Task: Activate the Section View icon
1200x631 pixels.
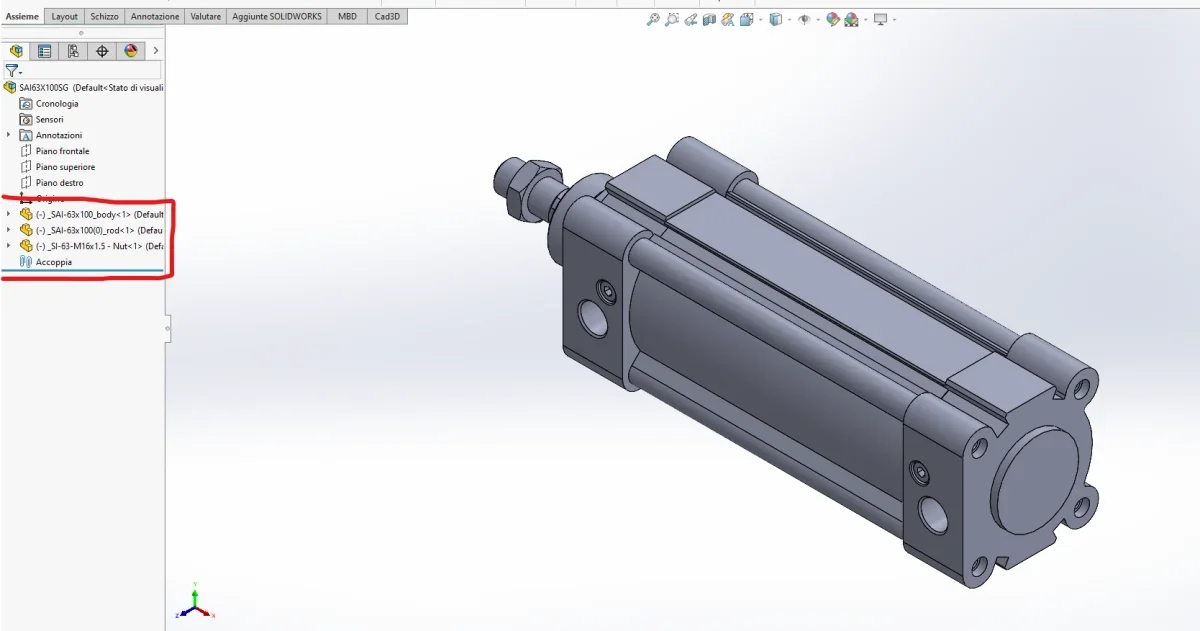Action: point(709,19)
